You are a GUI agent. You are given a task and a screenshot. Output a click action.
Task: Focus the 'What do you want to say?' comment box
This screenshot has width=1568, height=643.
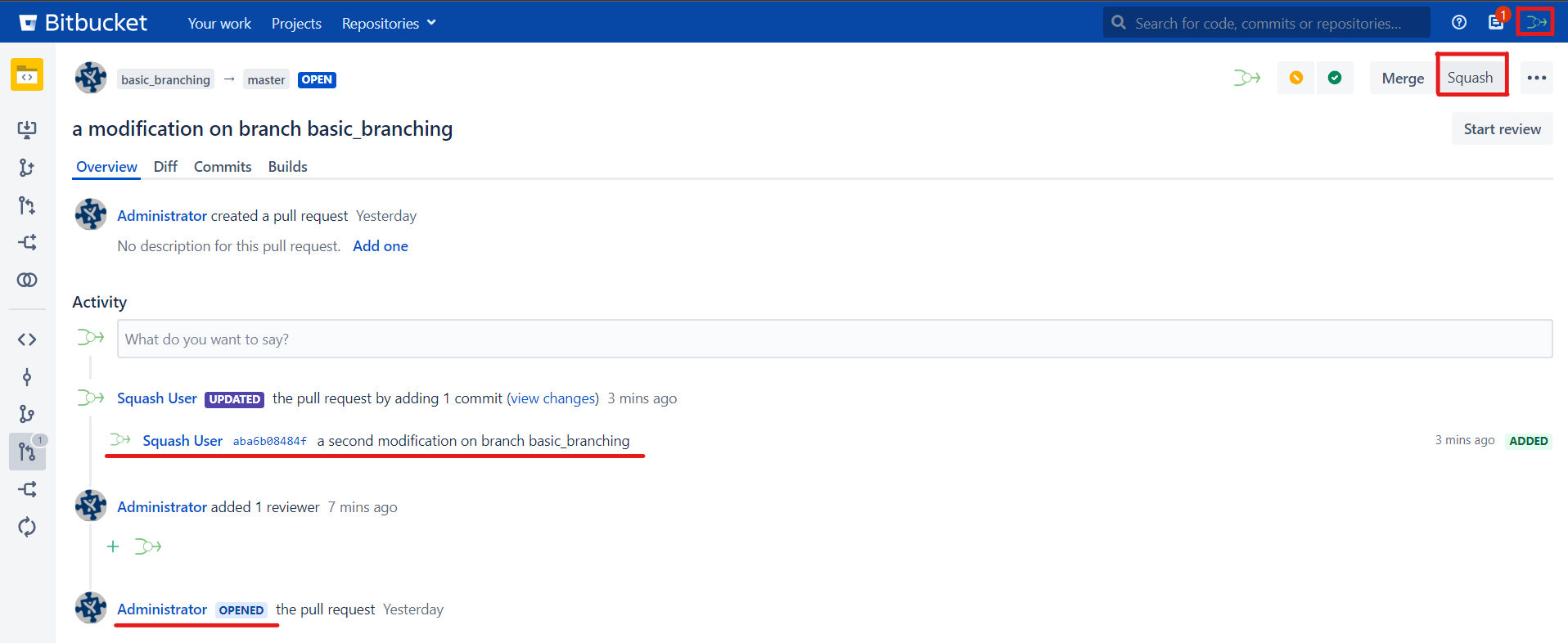835,339
